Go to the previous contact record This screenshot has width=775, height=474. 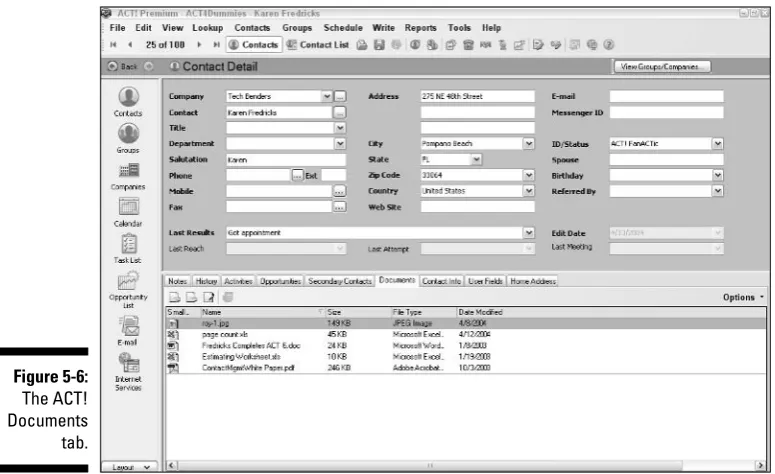130,45
